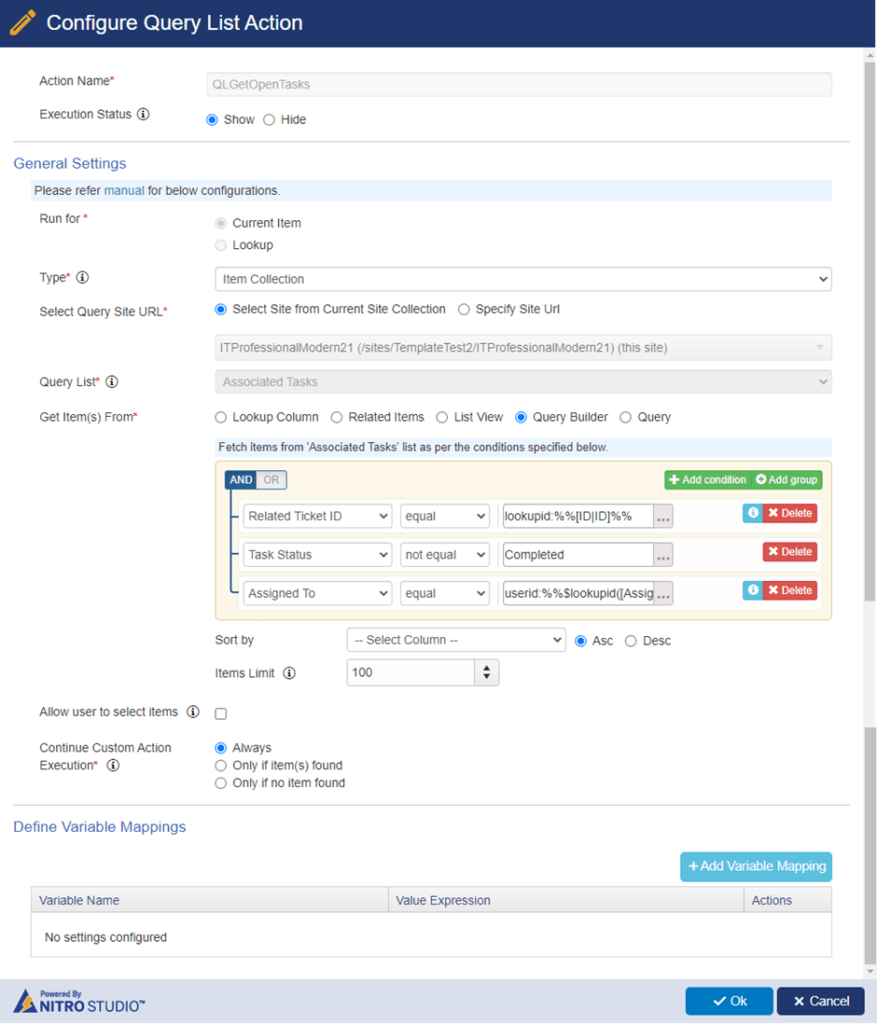Viewport: 877px width, 1024px height.
Task: Click the Items Limit stepper arrows
Action: (x=486, y=673)
